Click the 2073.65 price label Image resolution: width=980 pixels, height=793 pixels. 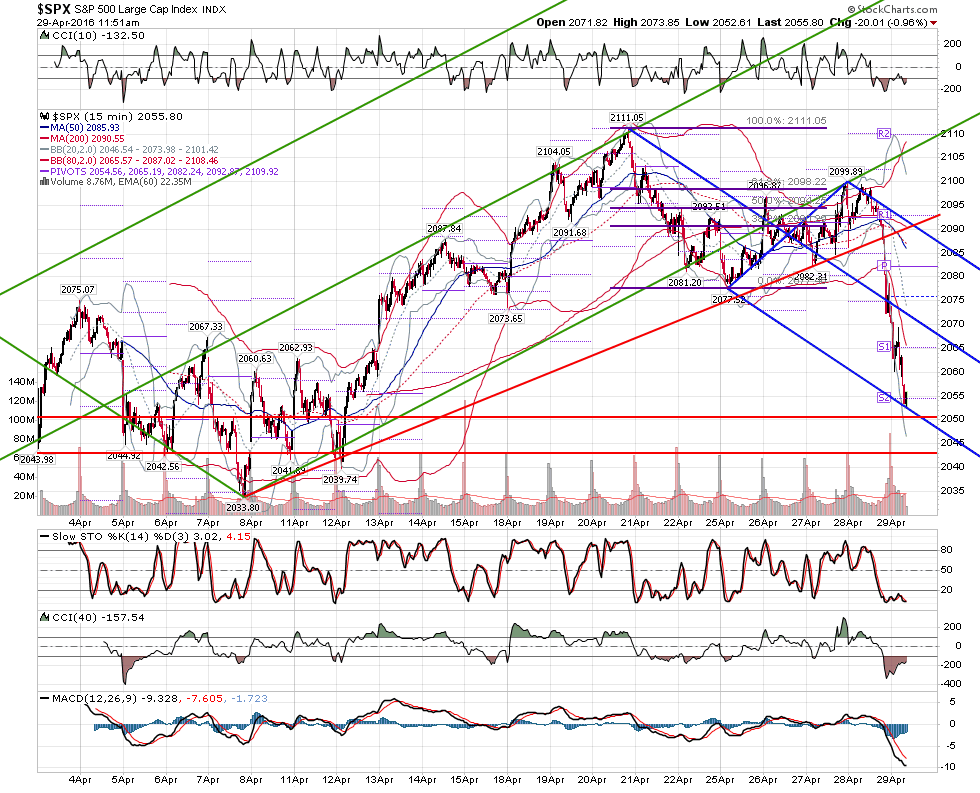506,319
